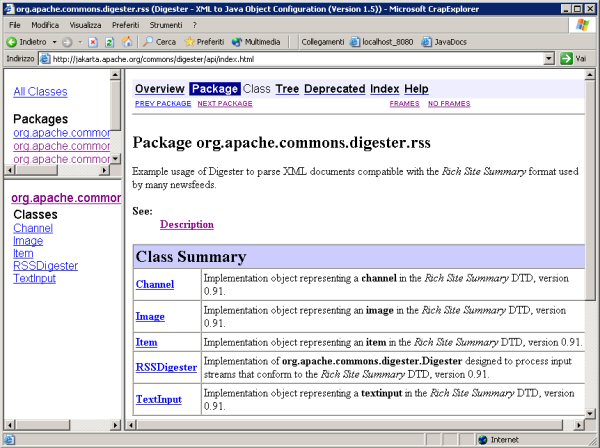Open Cerca search in the toolbar
This screenshot has width=600, height=448.
point(159,42)
